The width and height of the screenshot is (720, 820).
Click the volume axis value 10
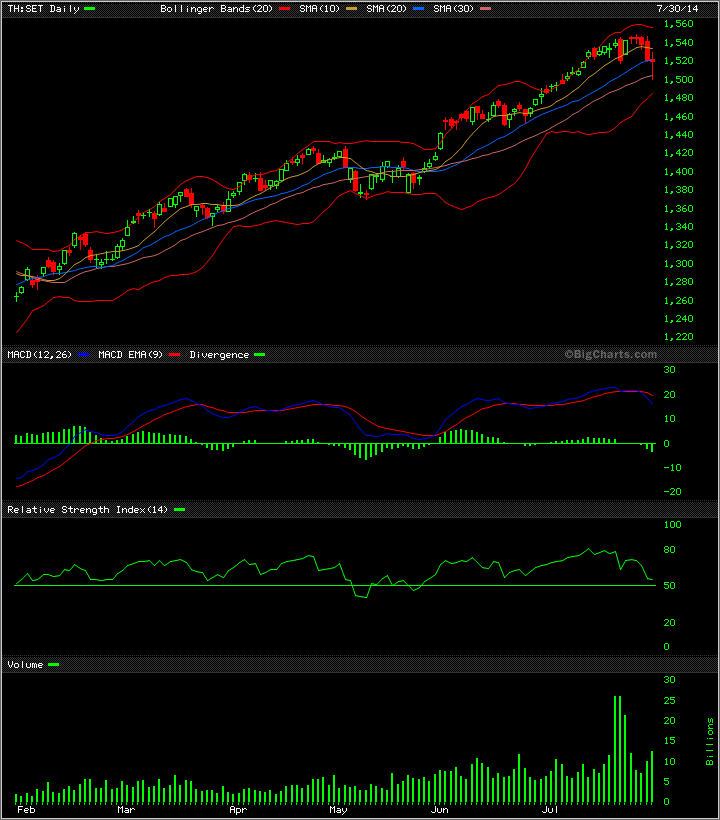coord(669,762)
